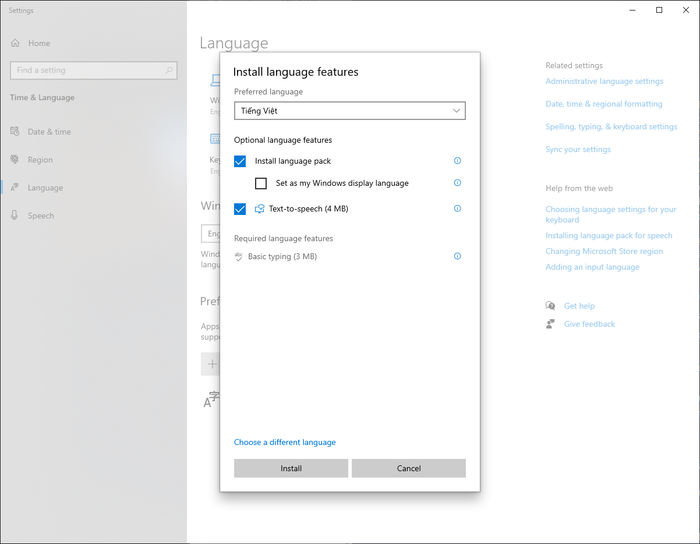The width and height of the screenshot is (700, 544).
Task: Click the Text-to-speech (4 MB) label
Action: [308, 209]
